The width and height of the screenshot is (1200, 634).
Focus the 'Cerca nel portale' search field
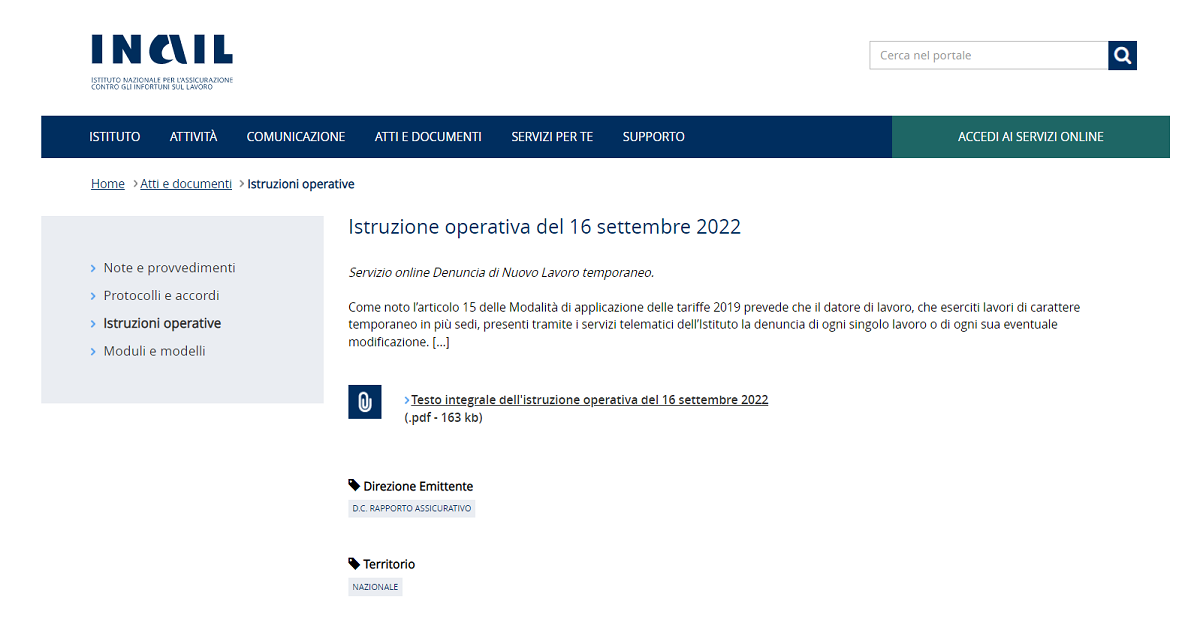(x=989, y=55)
